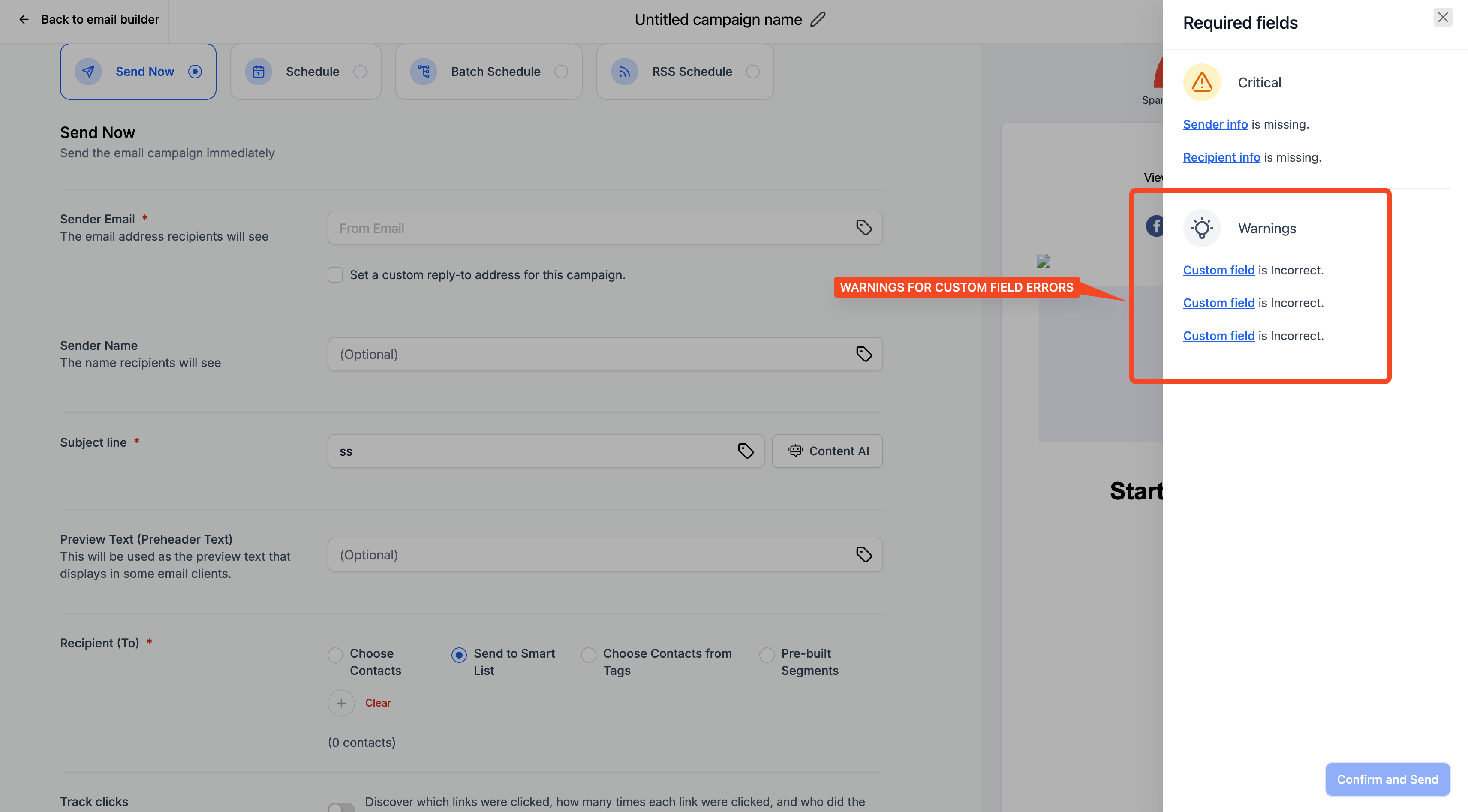Click the merge tag icon in Sender Name field
This screenshot has width=1468, height=812.
point(863,354)
